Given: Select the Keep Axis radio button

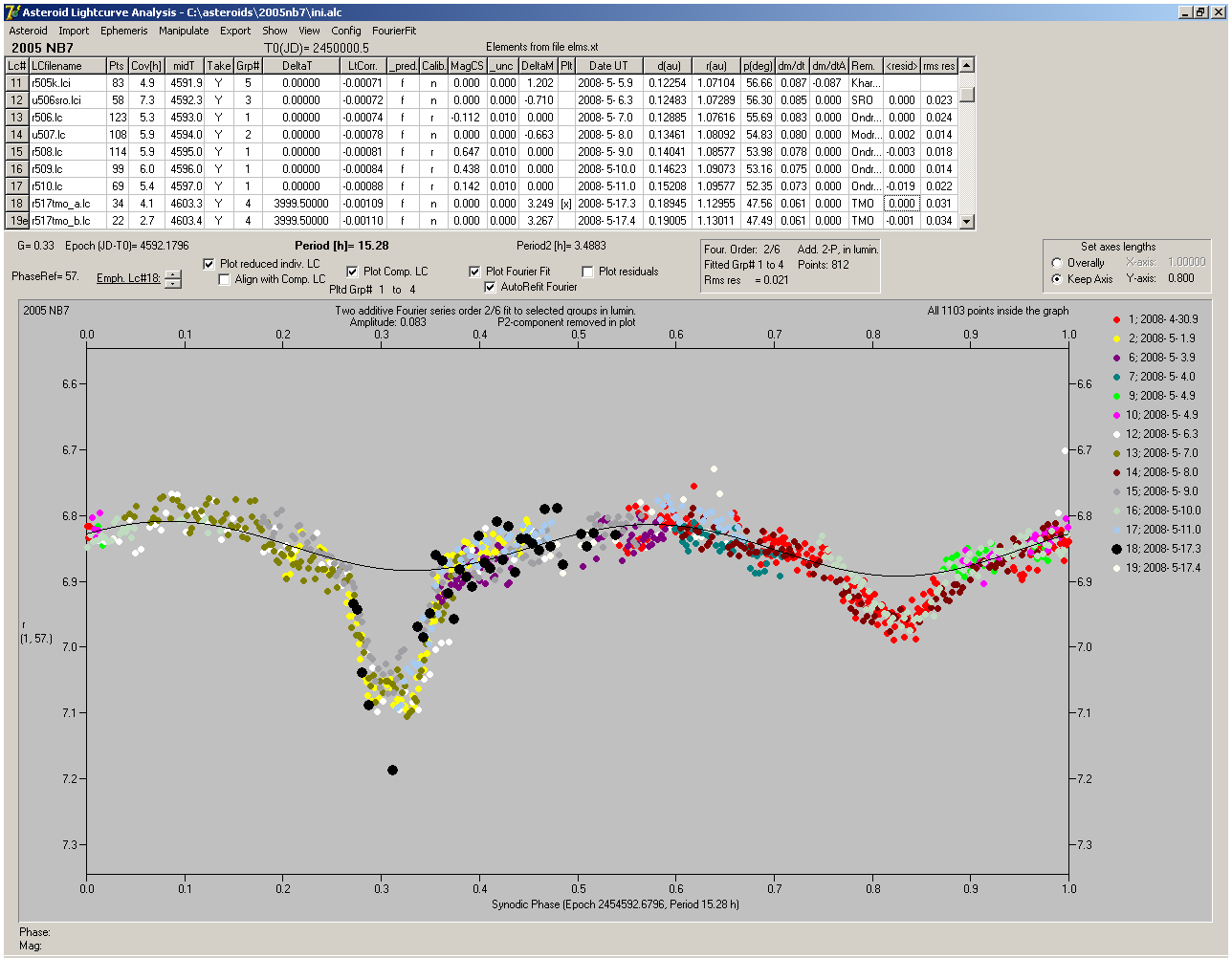Looking at the screenshot, I should point(1057,279).
